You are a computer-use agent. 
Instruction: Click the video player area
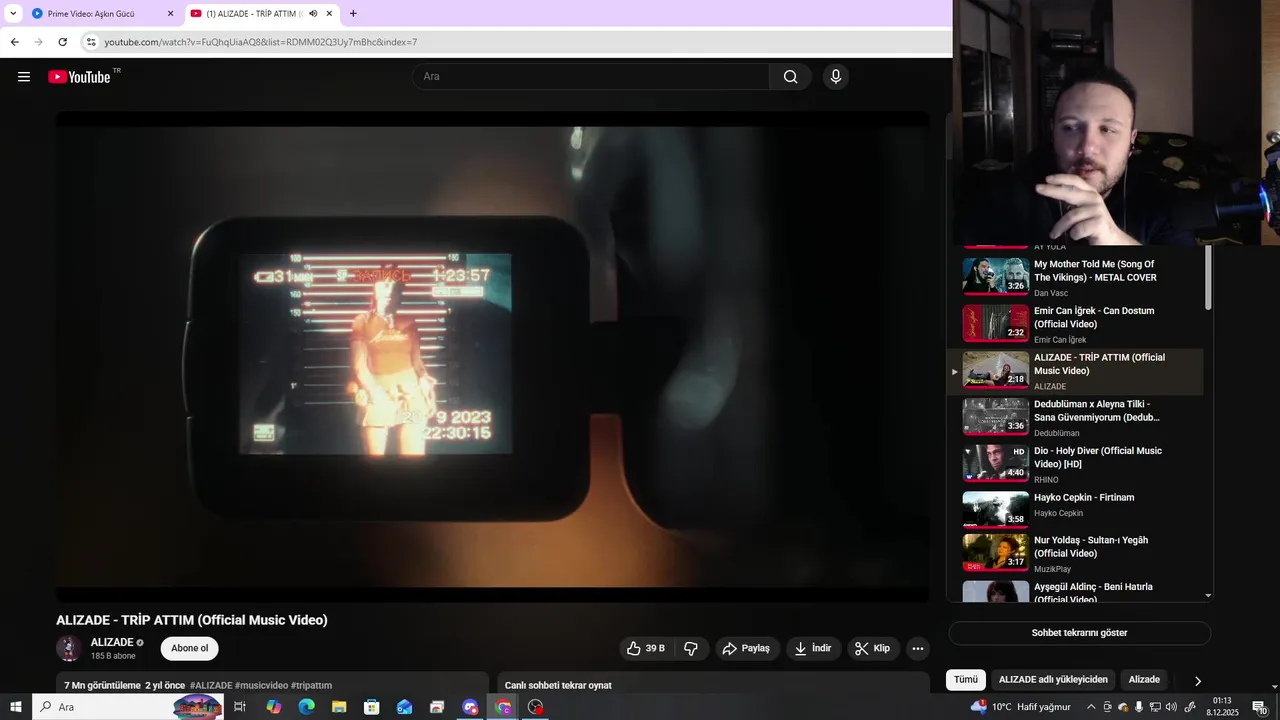492,357
